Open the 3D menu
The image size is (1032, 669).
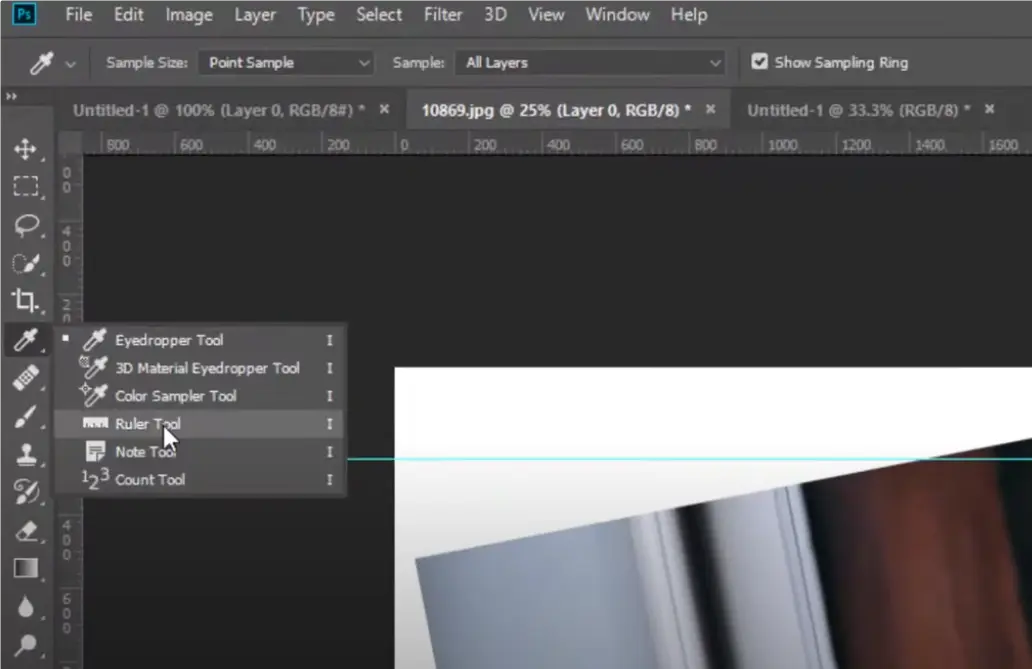click(x=496, y=14)
